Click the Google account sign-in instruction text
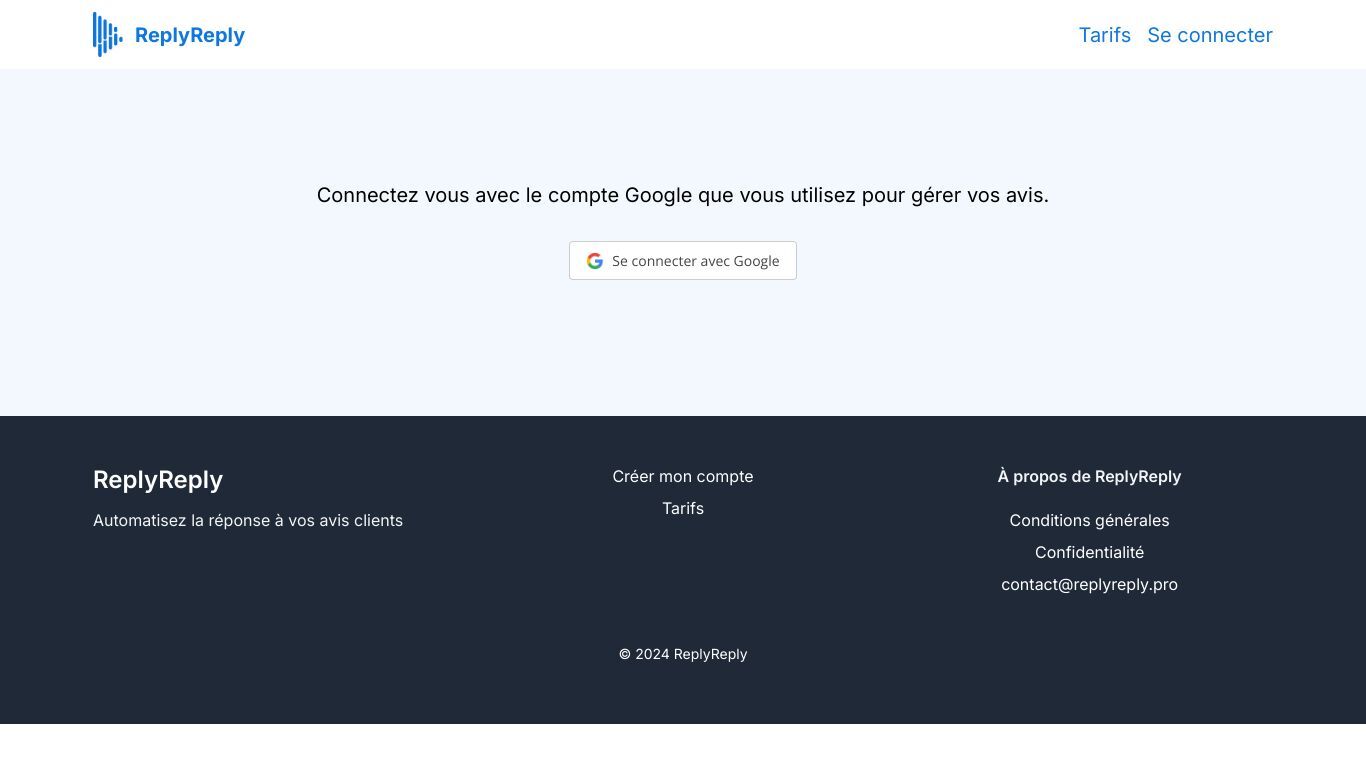 click(x=683, y=195)
